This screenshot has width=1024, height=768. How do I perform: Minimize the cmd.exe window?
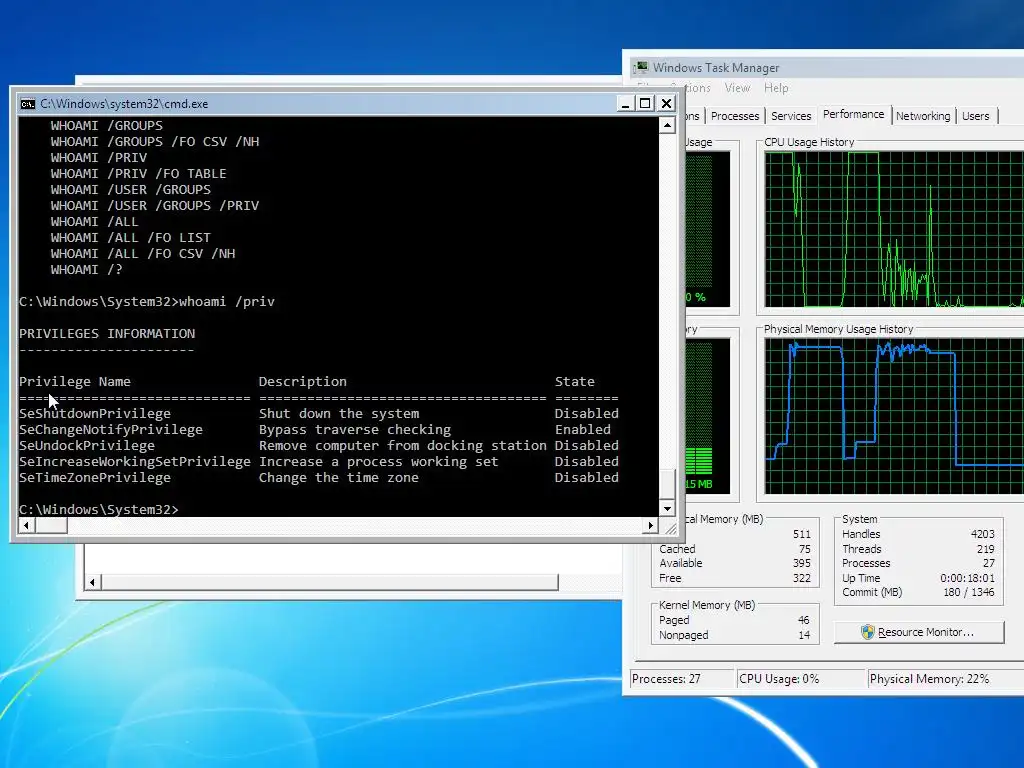pos(625,103)
